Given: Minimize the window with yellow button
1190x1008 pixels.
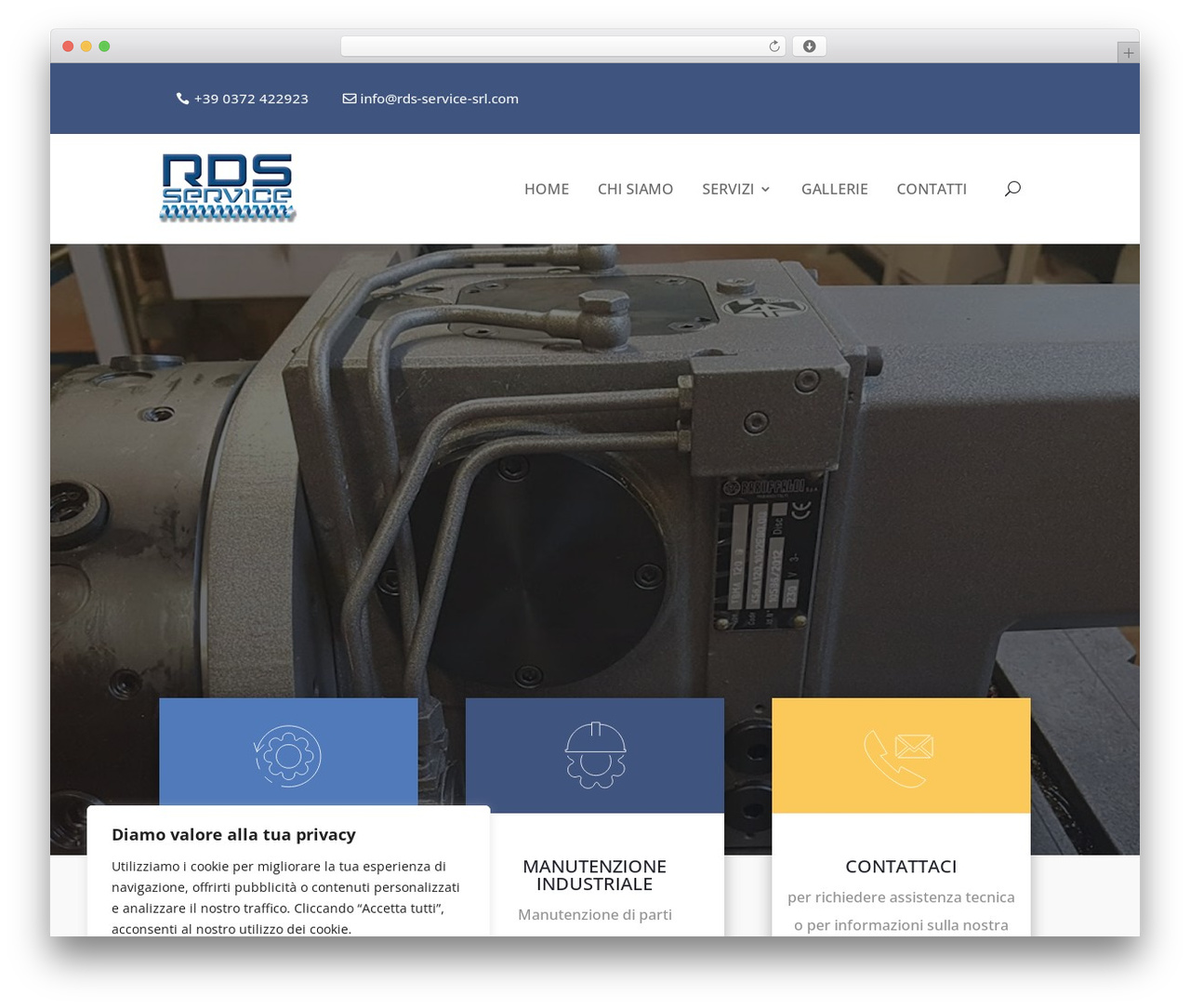Looking at the screenshot, I should point(86,46).
